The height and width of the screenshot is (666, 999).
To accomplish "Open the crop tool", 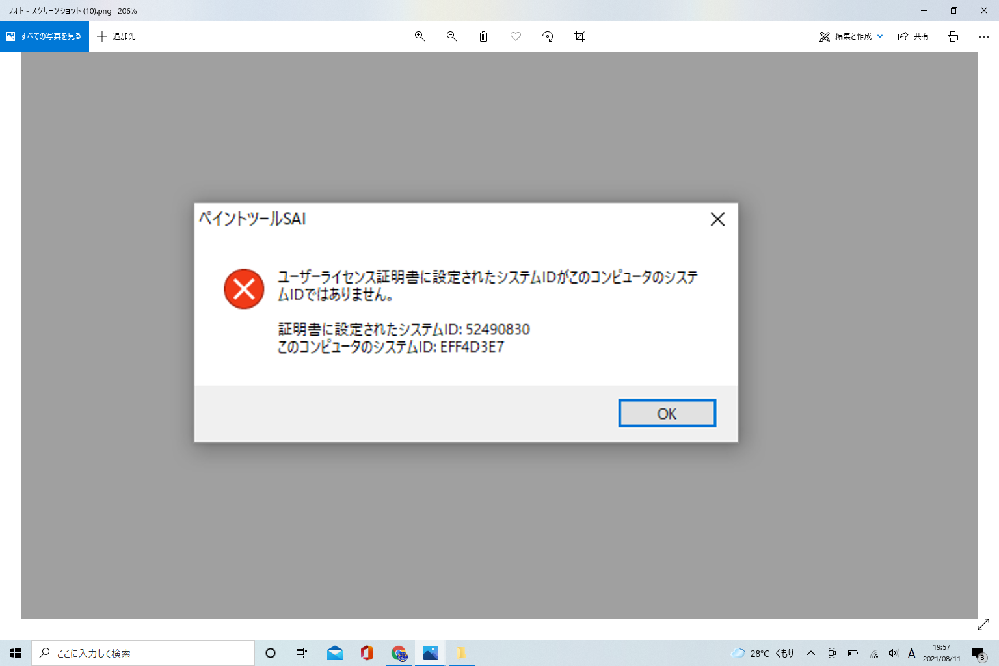I will 579,36.
